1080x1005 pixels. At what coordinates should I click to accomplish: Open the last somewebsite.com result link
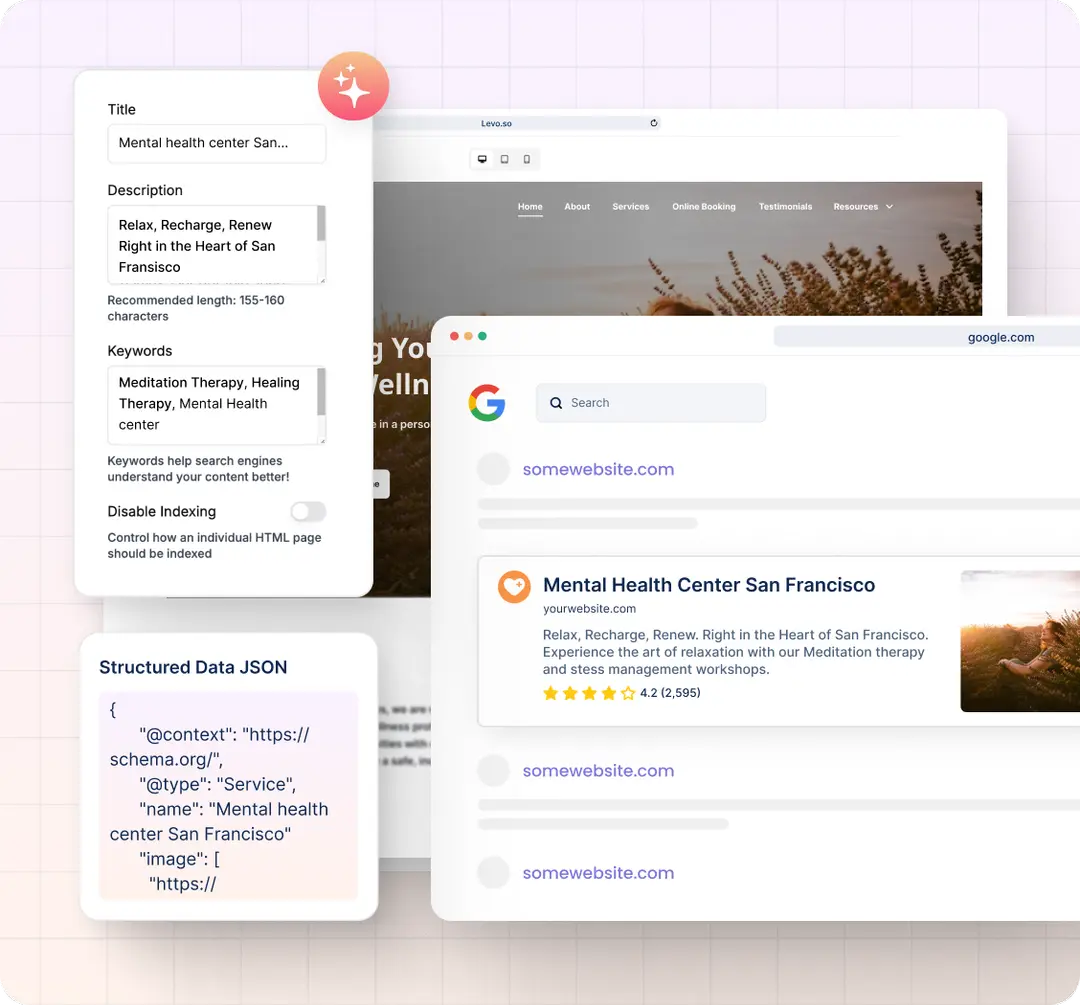(598, 873)
